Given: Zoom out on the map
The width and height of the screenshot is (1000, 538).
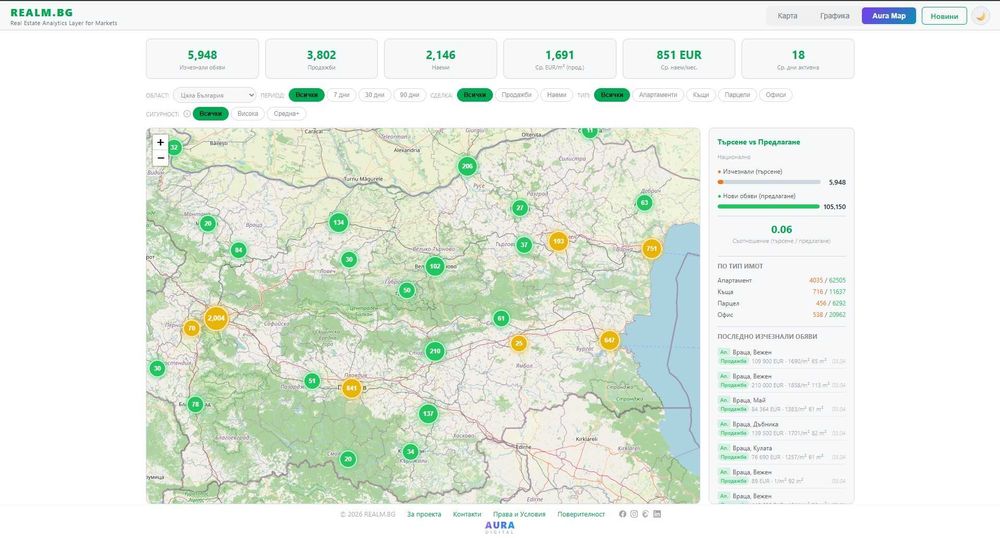Looking at the screenshot, I should [x=160, y=157].
